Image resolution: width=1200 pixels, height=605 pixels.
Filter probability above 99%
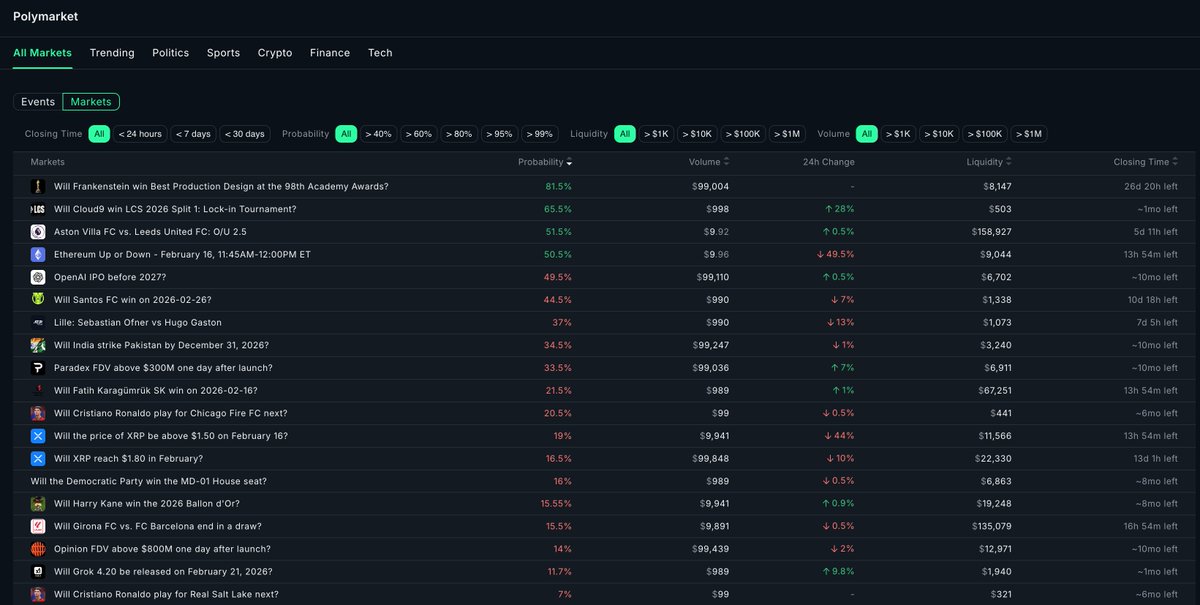point(540,134)
